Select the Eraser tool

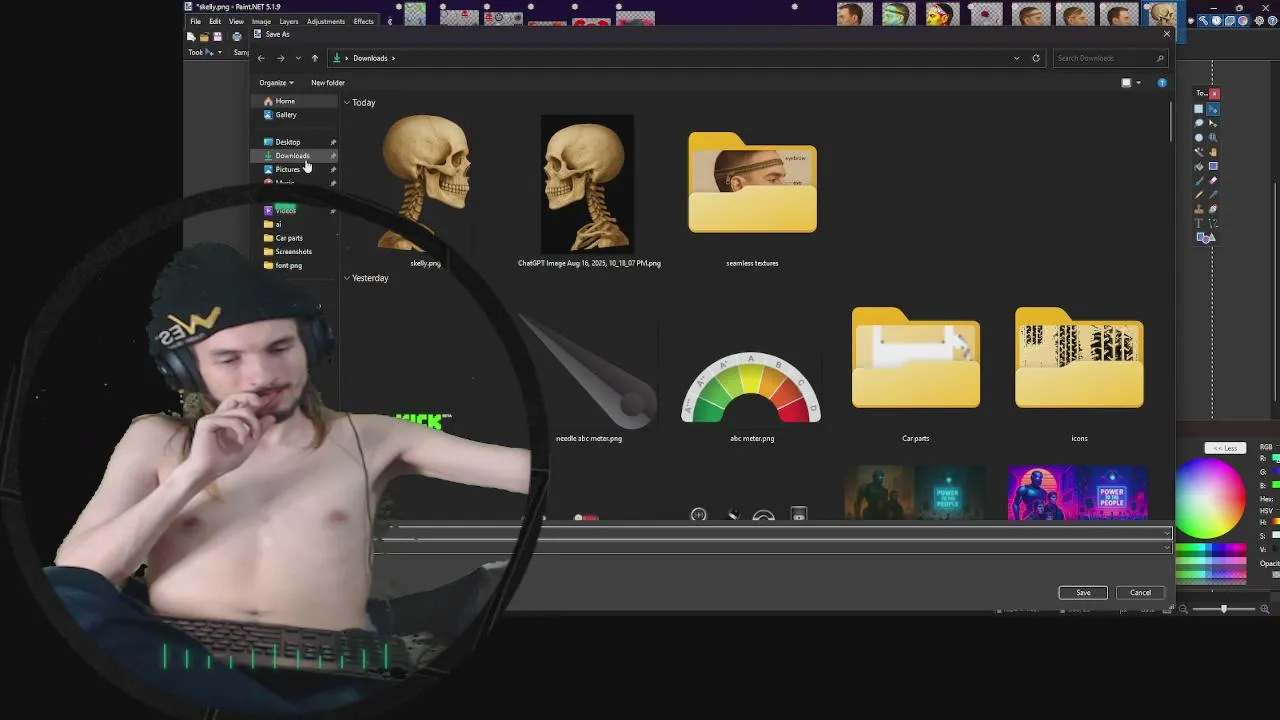coord(1213,180)
